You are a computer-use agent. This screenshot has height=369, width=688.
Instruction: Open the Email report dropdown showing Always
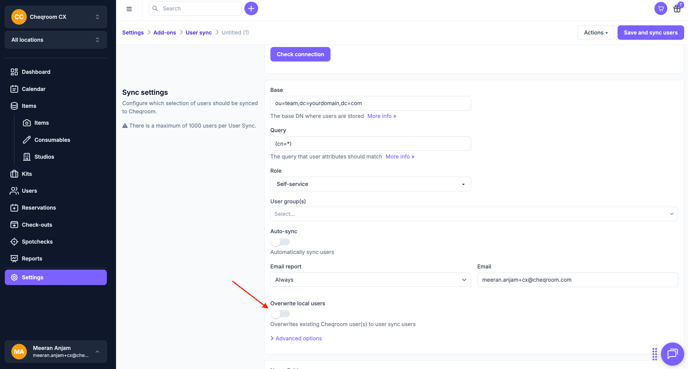click(370, 280)
